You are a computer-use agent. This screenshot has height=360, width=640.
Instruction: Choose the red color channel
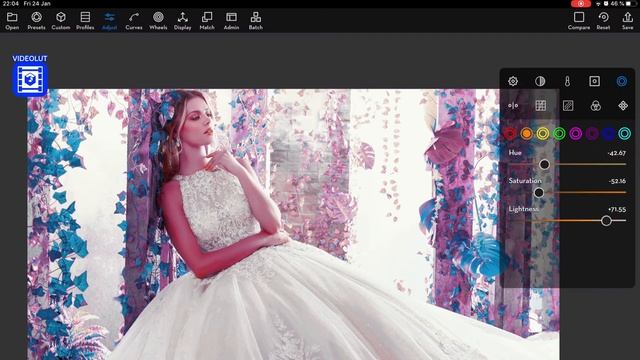pos(510,133)
